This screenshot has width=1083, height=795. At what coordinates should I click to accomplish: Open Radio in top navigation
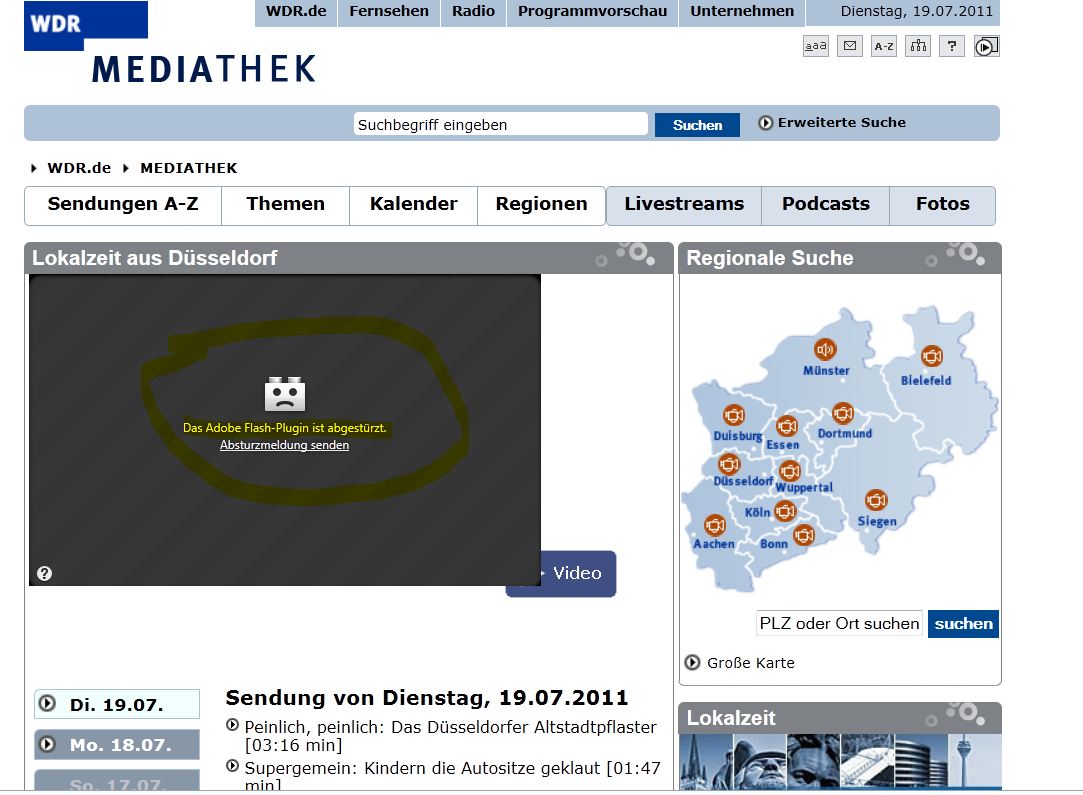coord(473,12)
